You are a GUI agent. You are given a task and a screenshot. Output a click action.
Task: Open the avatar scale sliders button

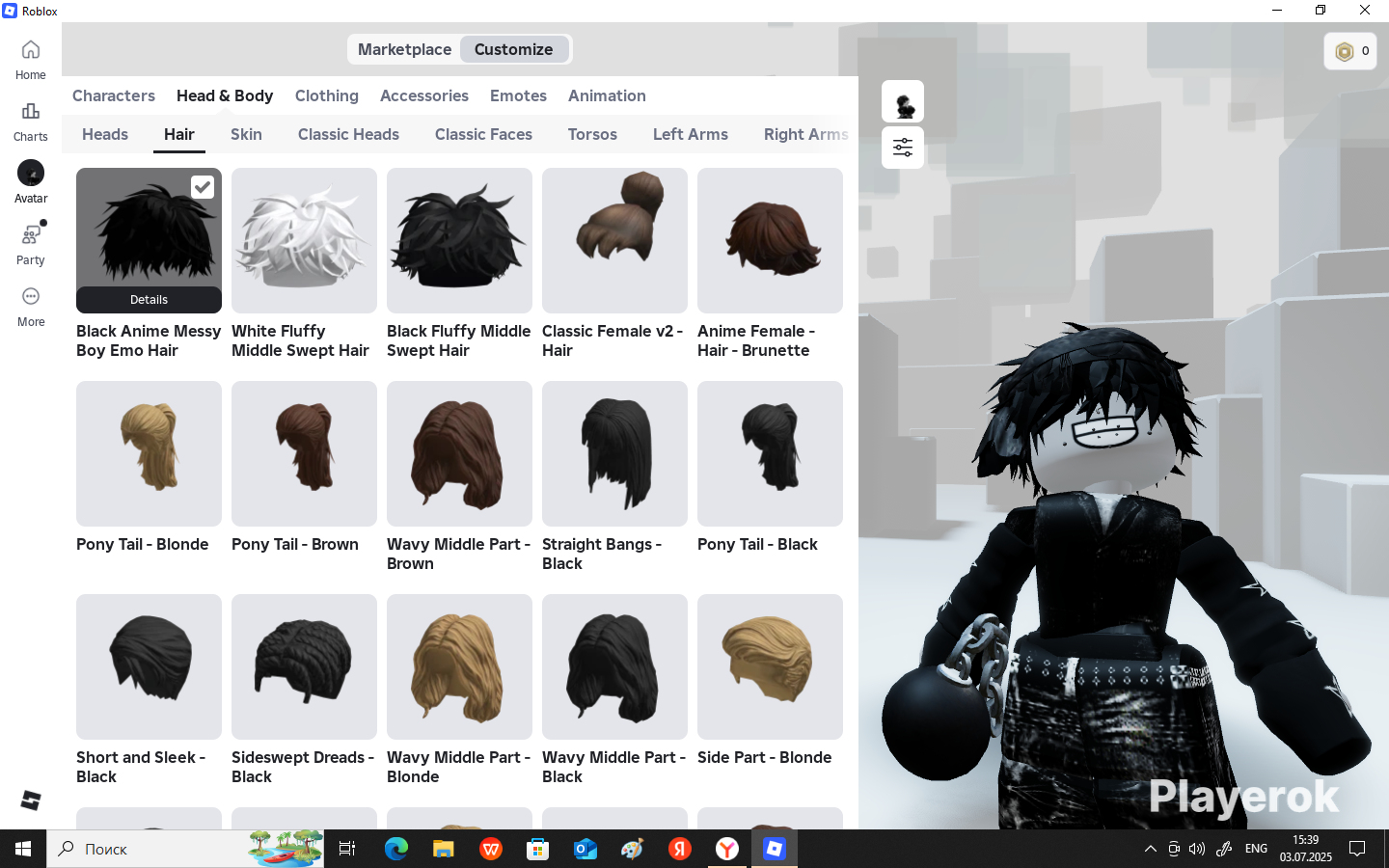point(903,148)
